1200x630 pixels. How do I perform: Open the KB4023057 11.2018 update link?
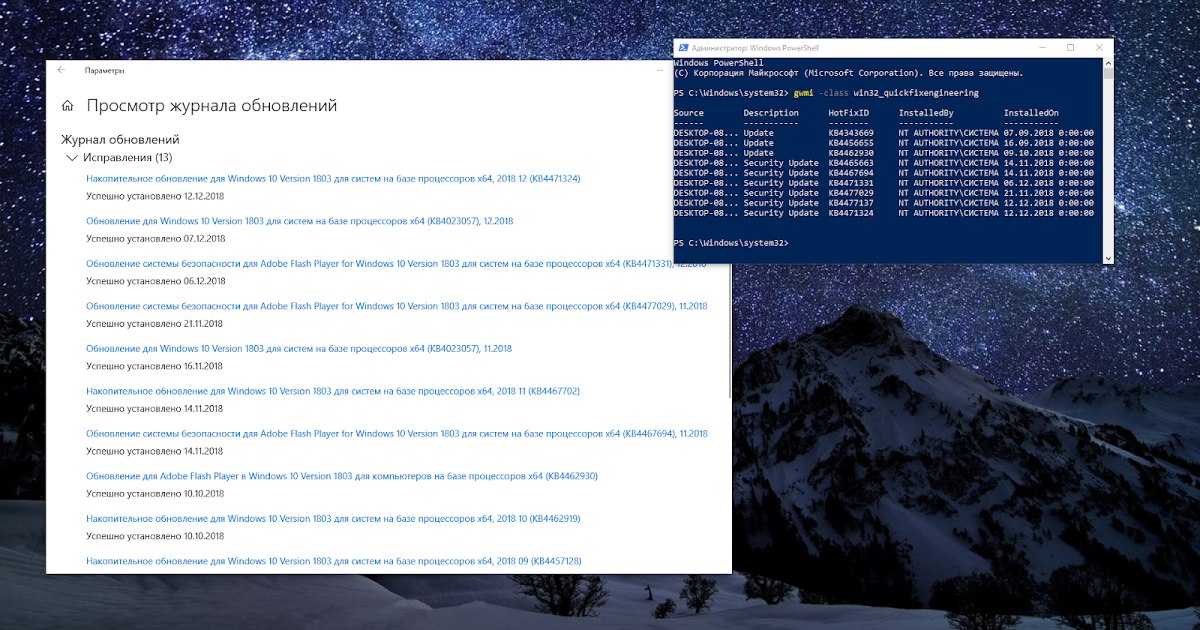click(x=299, y=348)
